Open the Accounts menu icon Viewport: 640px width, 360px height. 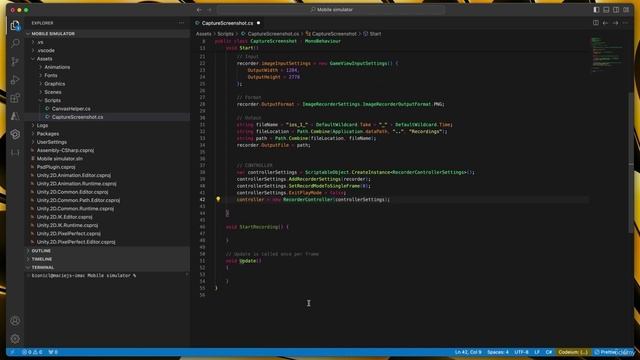pyautogui.click(x=15, y=321)
